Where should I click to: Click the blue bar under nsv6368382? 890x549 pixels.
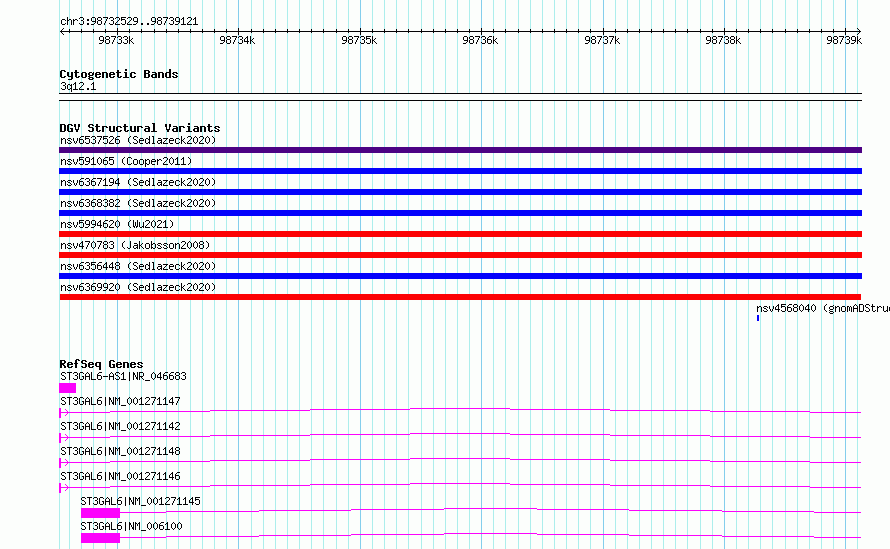pos(460,213)
